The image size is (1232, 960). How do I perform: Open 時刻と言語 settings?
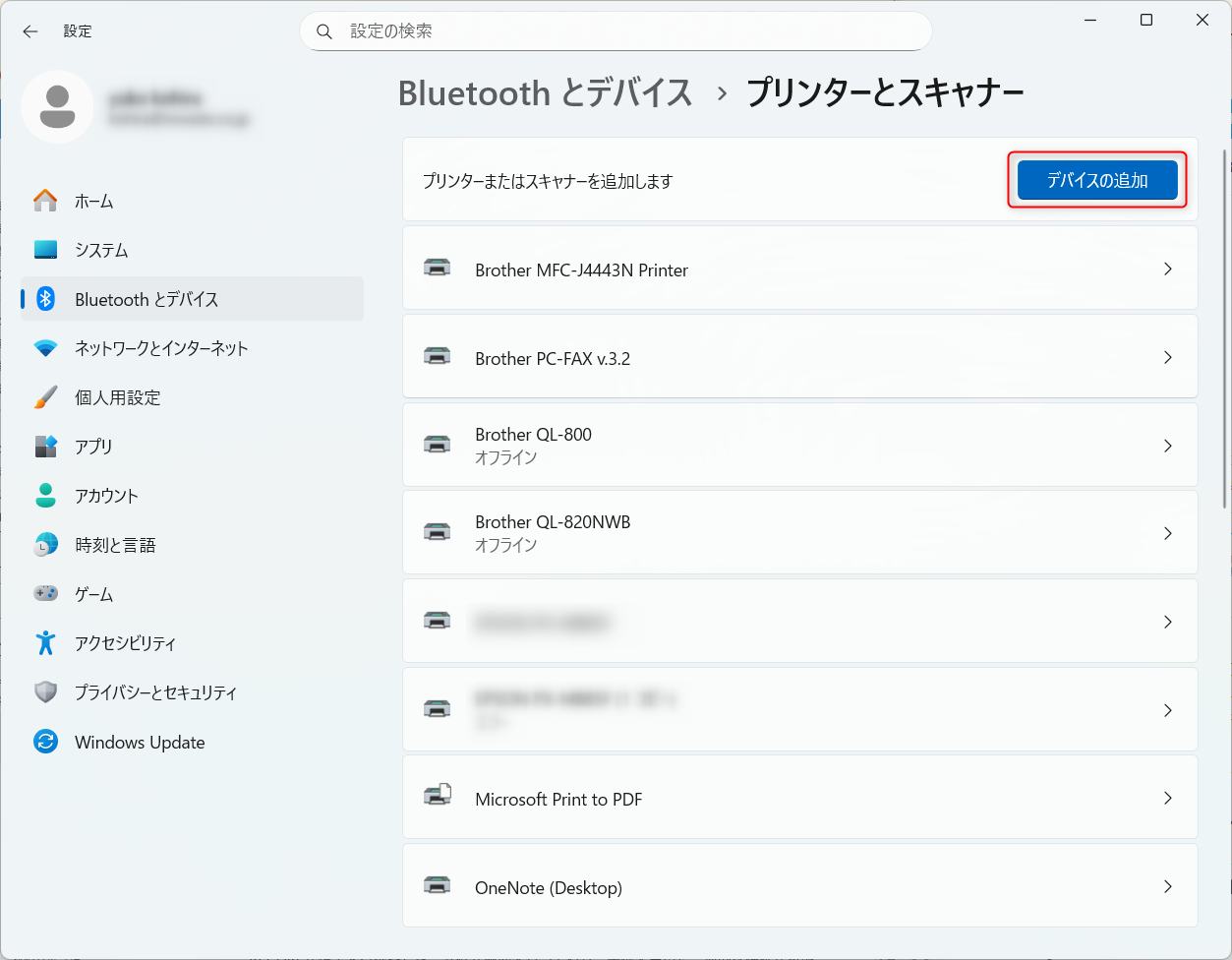[192, 545]
